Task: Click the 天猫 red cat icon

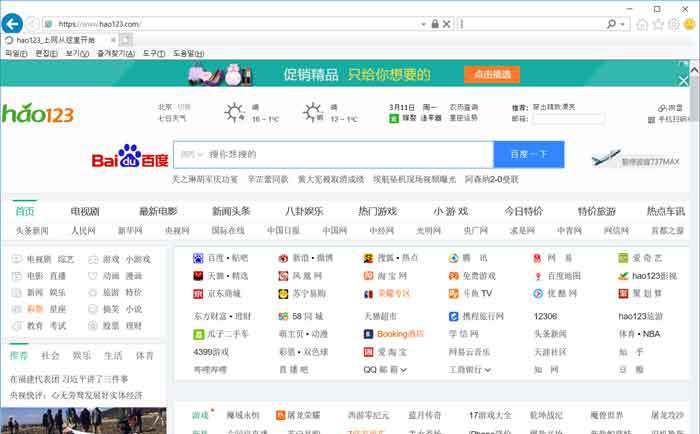Action: pos(198,276)
